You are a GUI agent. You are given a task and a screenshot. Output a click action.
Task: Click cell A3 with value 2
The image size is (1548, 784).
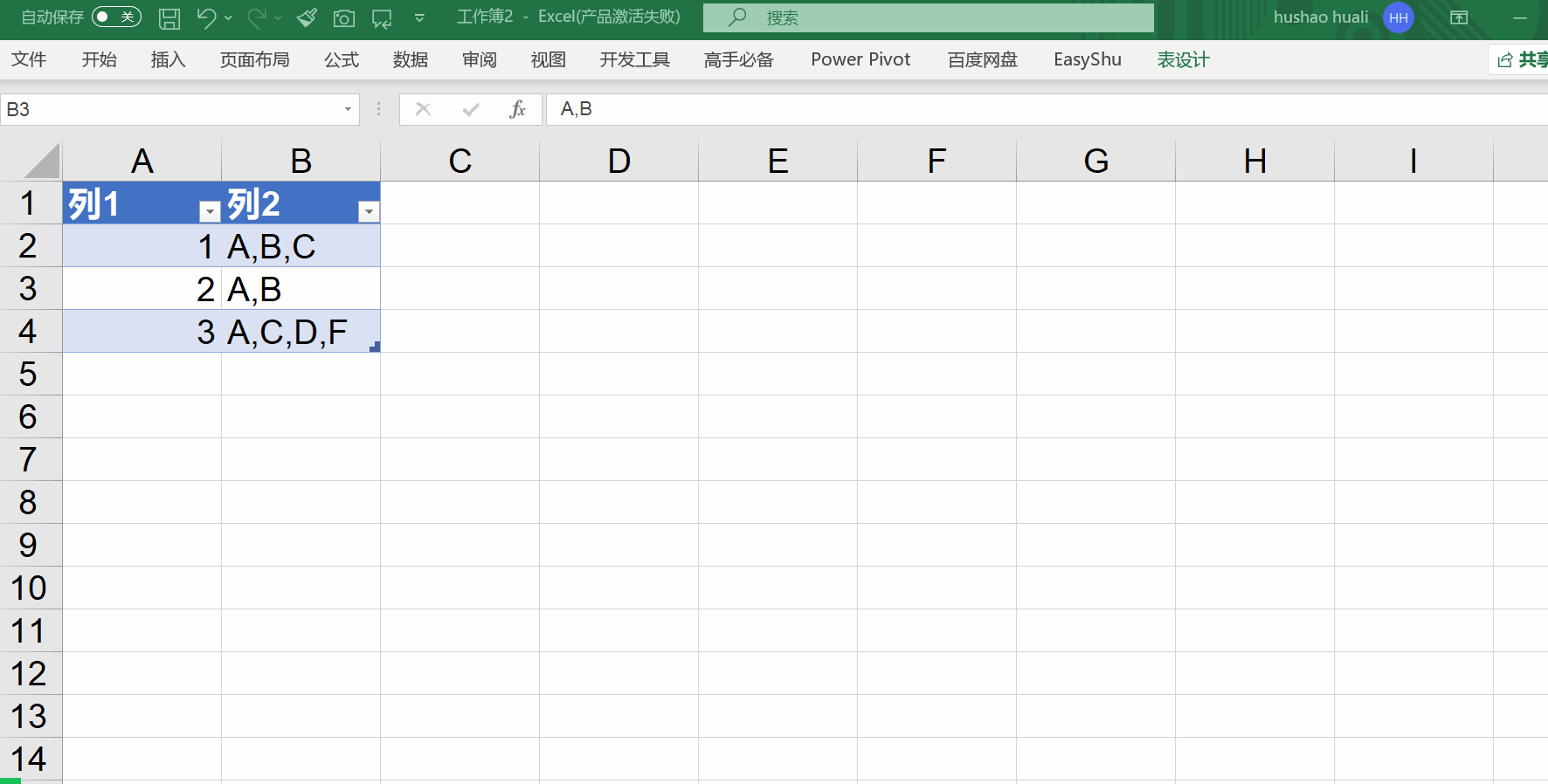pos(142,289)
